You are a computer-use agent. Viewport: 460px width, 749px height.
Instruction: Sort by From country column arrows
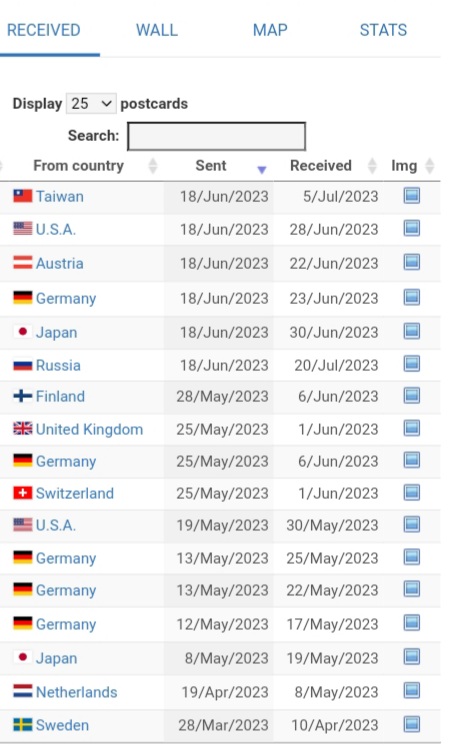coord(153,166)
